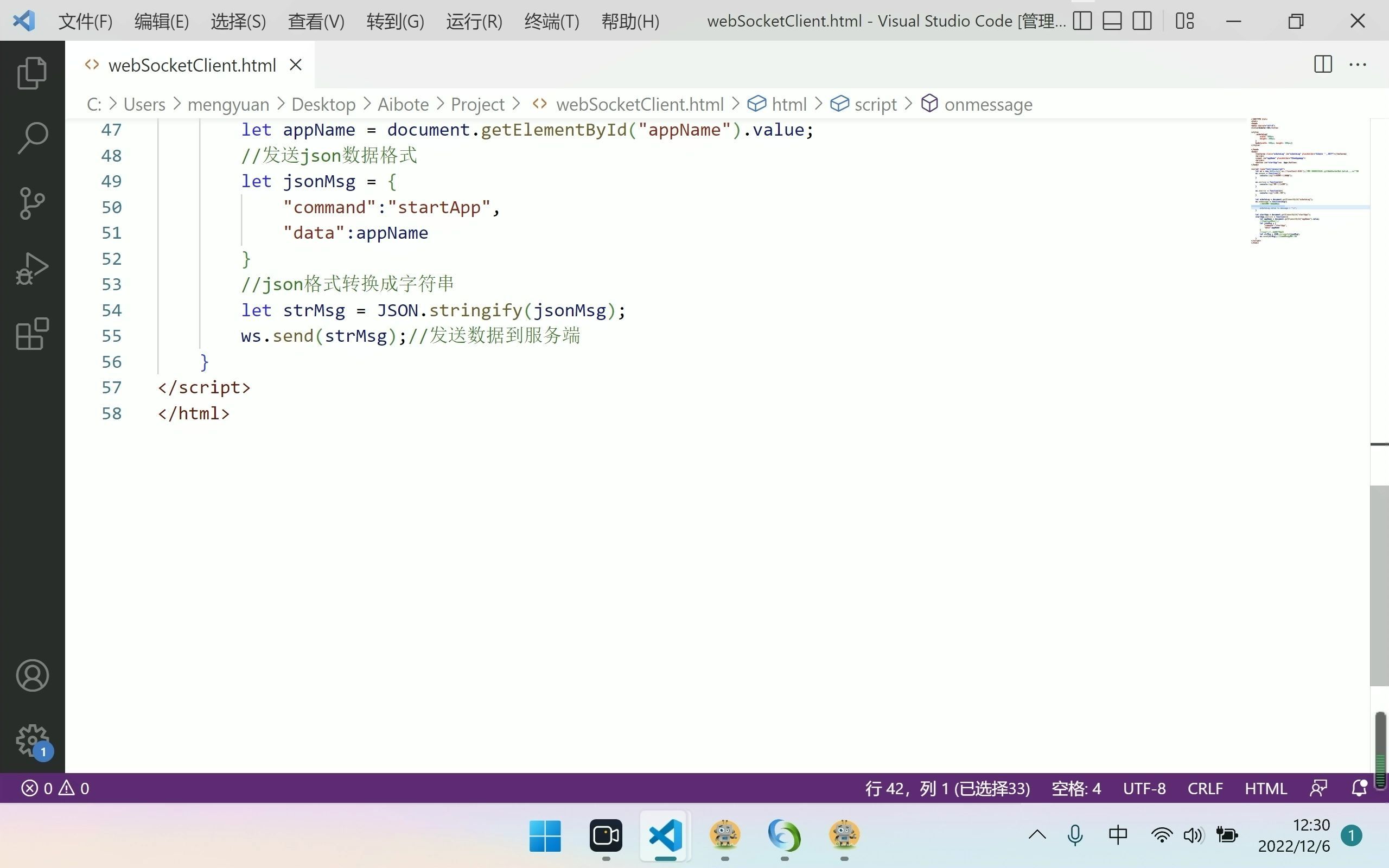This screenshot has width=1389, height=868.
Task: Open the Customize Layout dropdown
Action: tap(1184, 21)
